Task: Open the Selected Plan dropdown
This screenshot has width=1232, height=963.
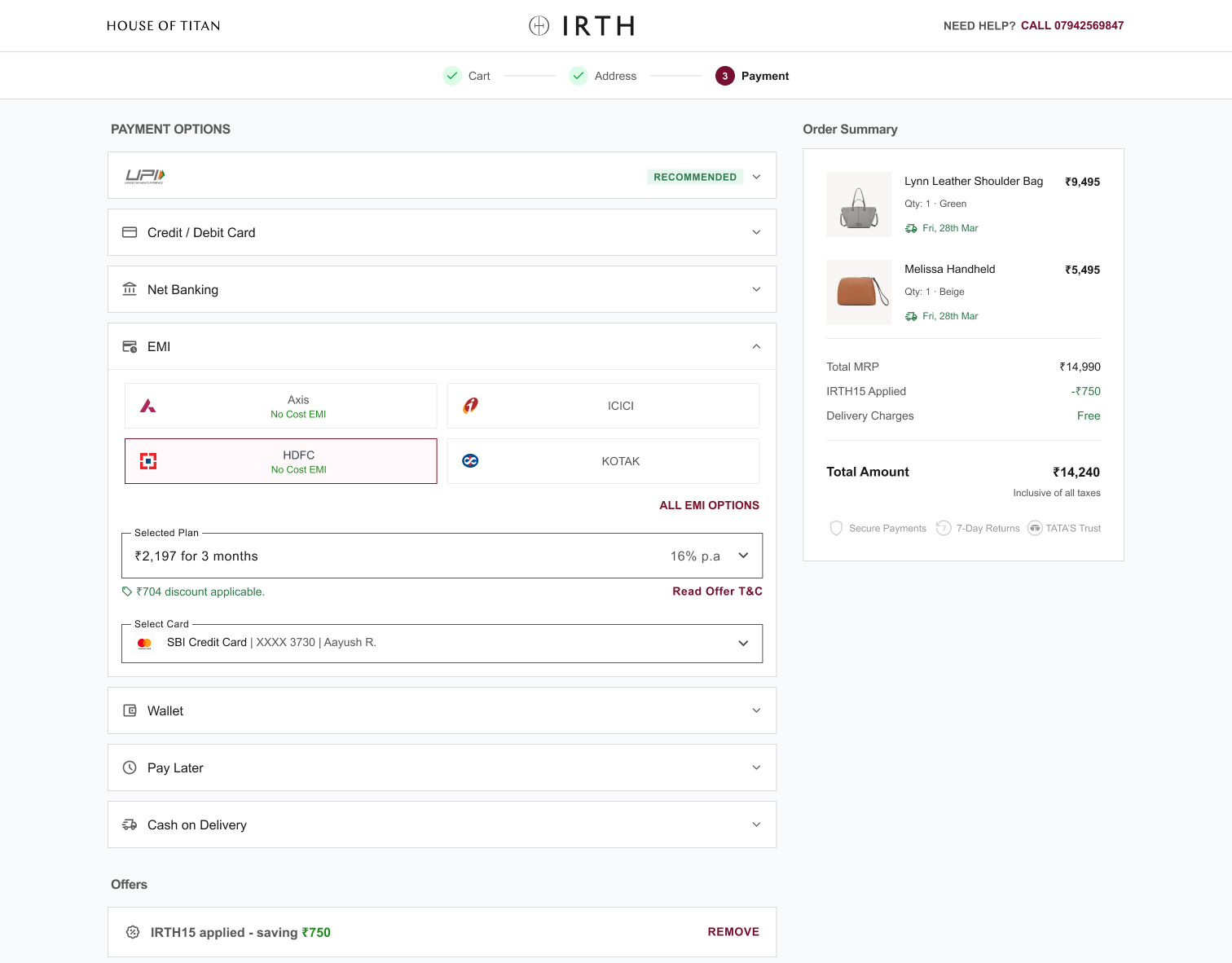Action: [x=442, y=556]
